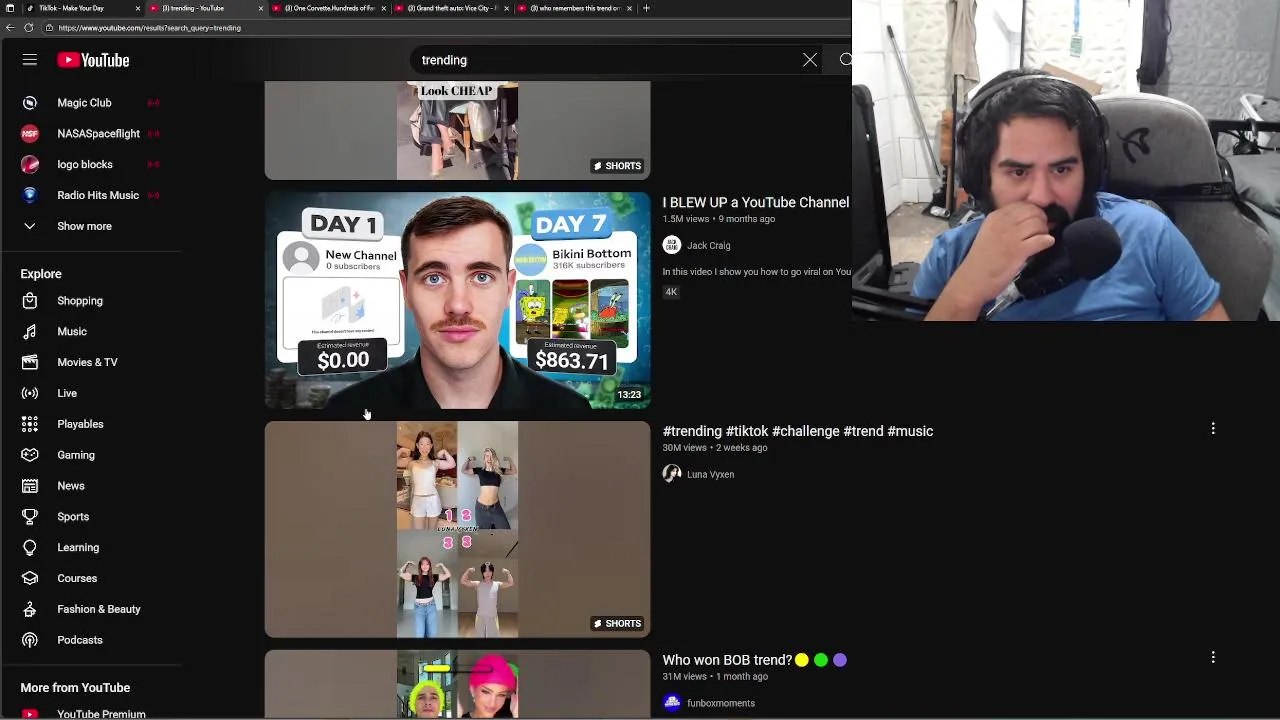Play the Luna Vyxen trending shorts thumbnail
Screen dimensions: 1280x720
pos(457,529)
